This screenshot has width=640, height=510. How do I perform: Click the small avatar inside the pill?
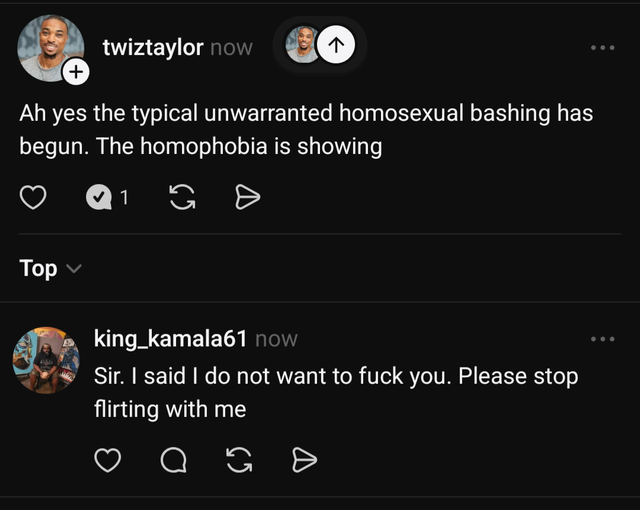coord(301,45)
